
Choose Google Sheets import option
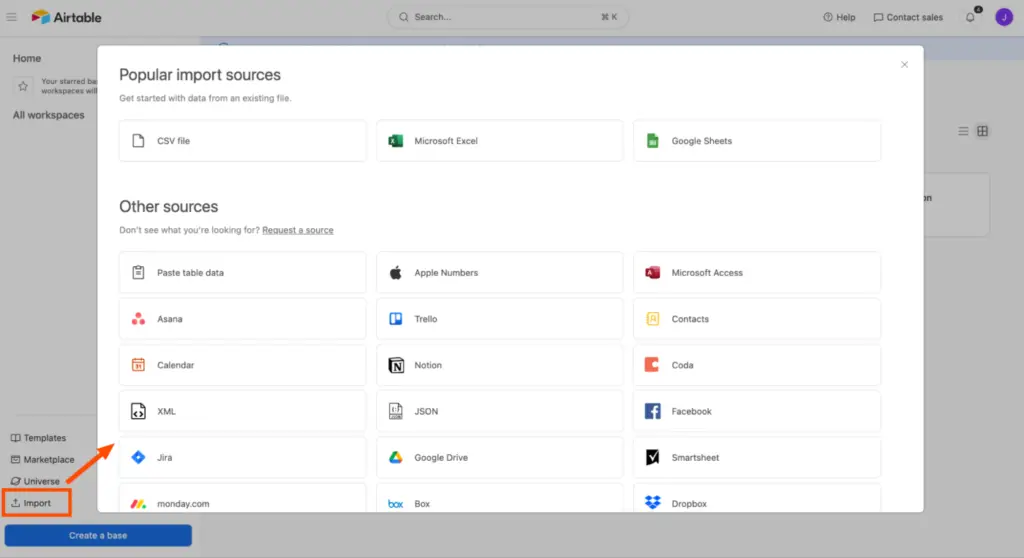point(757,140)
